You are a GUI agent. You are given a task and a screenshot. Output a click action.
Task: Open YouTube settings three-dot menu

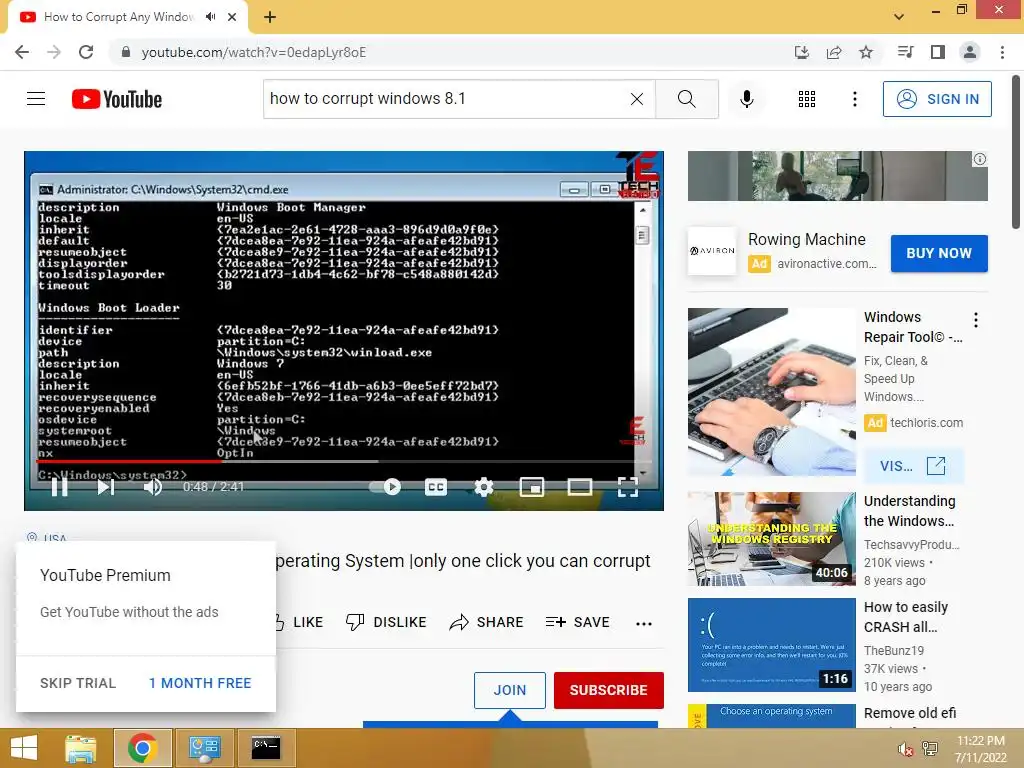855,99
